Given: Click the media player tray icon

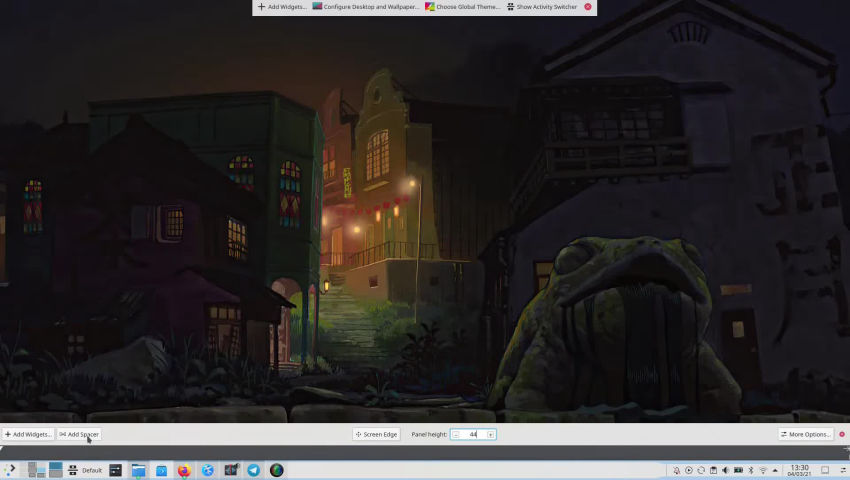Looking at the screenshot, I should pos(689,470).
